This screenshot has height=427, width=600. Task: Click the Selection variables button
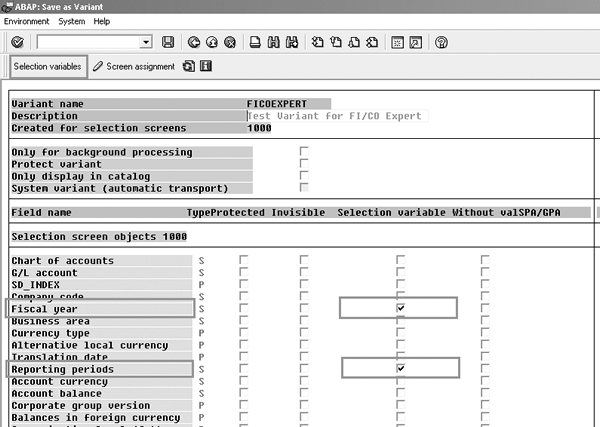(48, 67)
